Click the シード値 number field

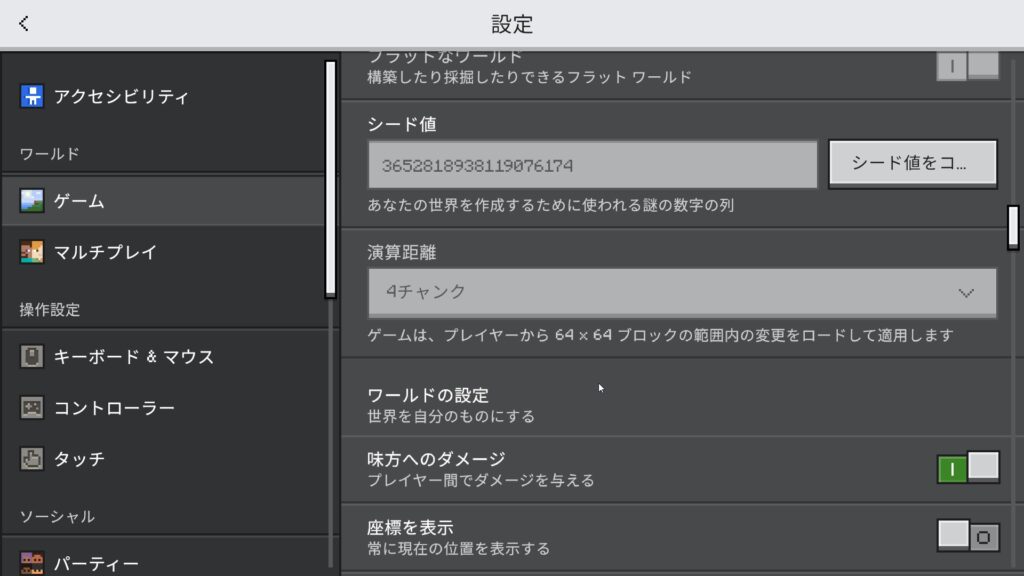pos(592,165)
